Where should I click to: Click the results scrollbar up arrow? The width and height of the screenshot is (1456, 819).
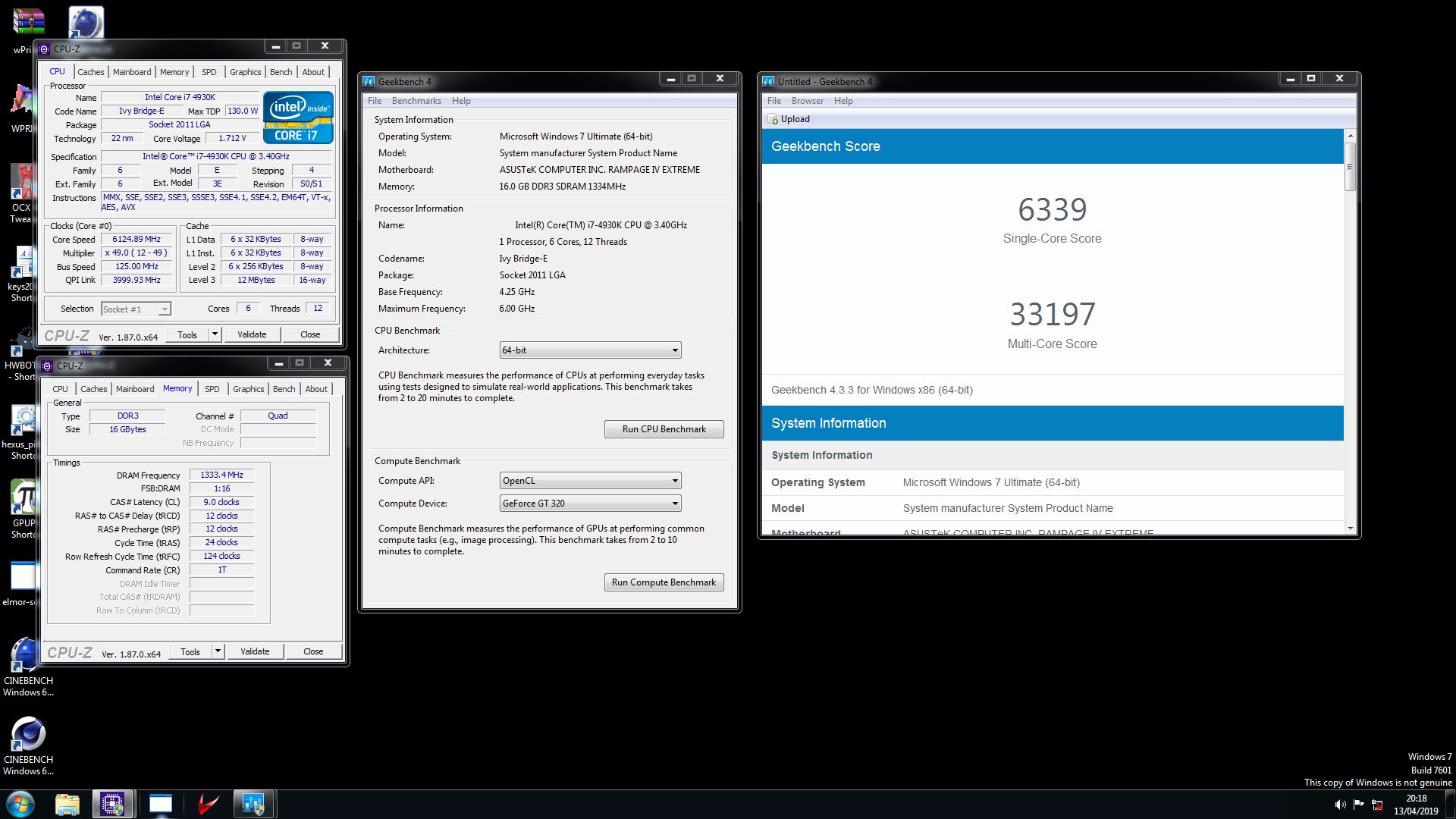click(x=1350, y=136)
